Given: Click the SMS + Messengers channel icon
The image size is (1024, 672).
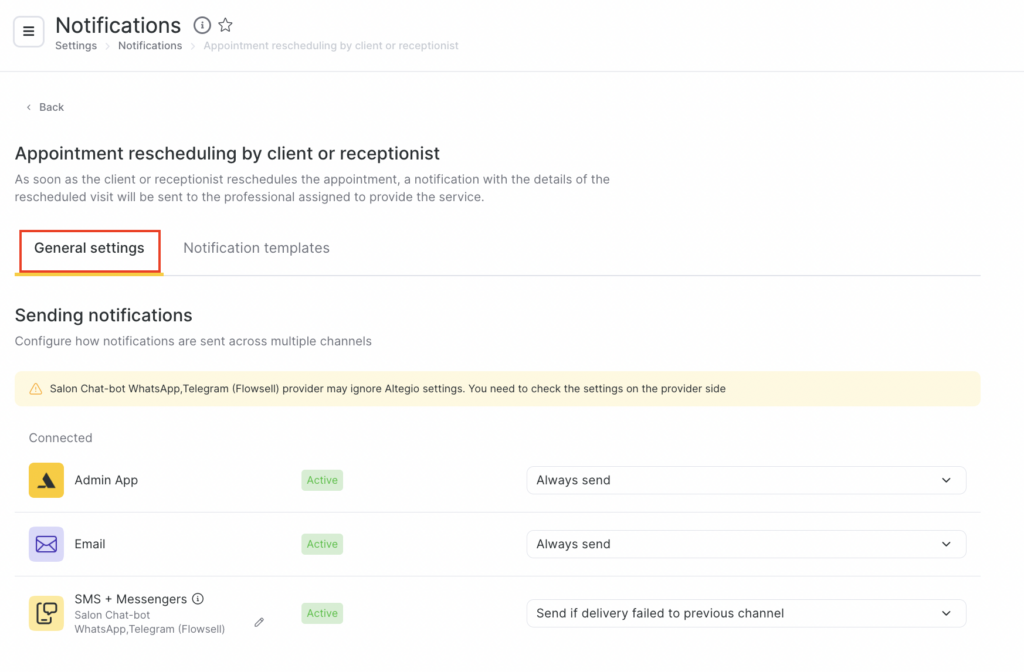Looking at the screenshot, I should (46, 613).
